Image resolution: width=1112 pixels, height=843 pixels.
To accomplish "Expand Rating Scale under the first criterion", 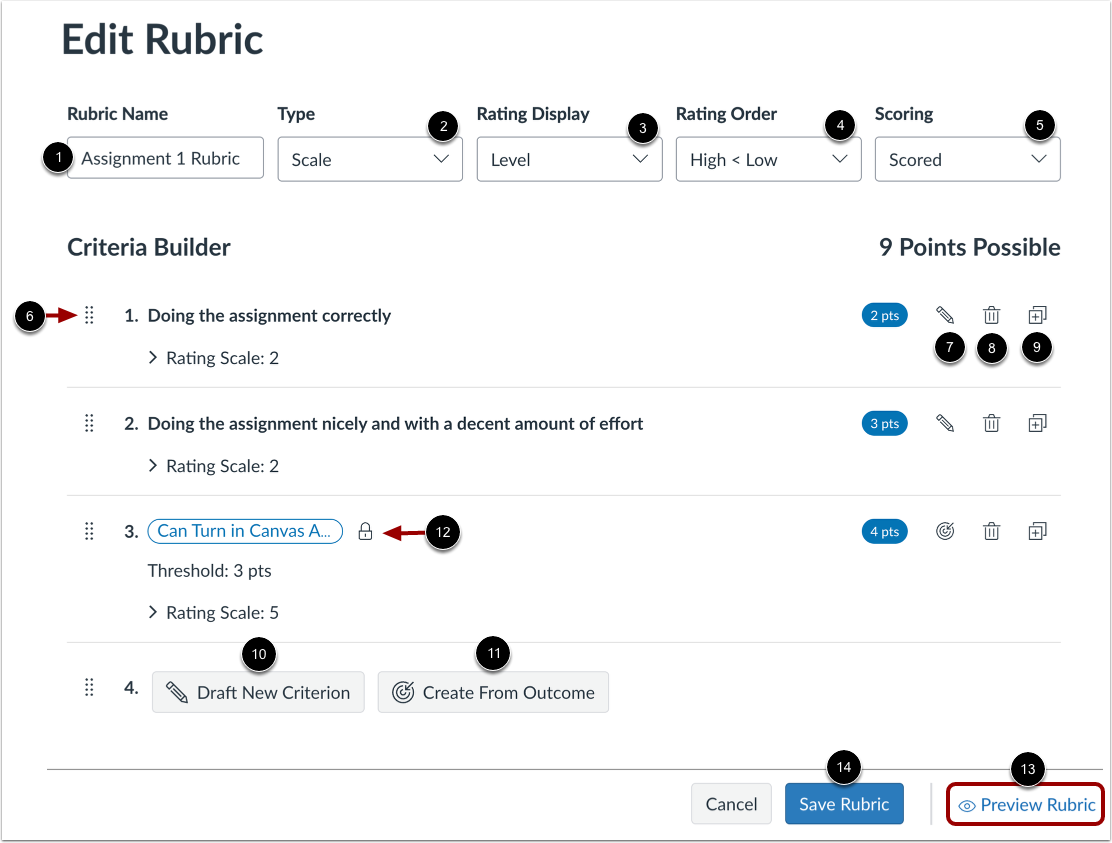I will coord(213,357).
